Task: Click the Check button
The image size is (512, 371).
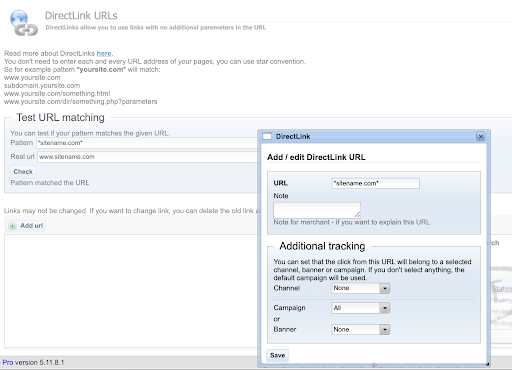Action: [x=23, y=171]
